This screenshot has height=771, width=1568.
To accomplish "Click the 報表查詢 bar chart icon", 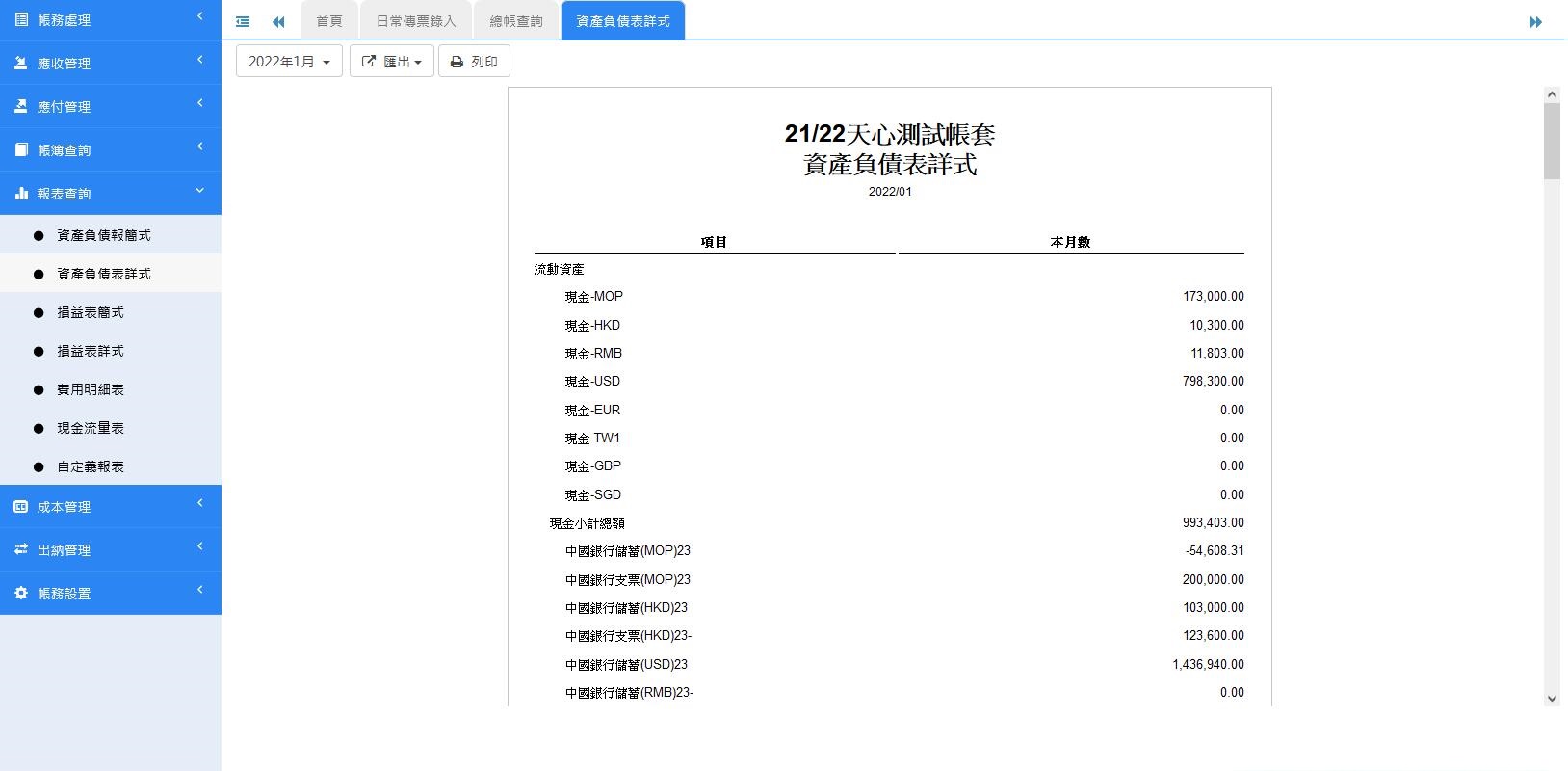I will click(21, 193).
